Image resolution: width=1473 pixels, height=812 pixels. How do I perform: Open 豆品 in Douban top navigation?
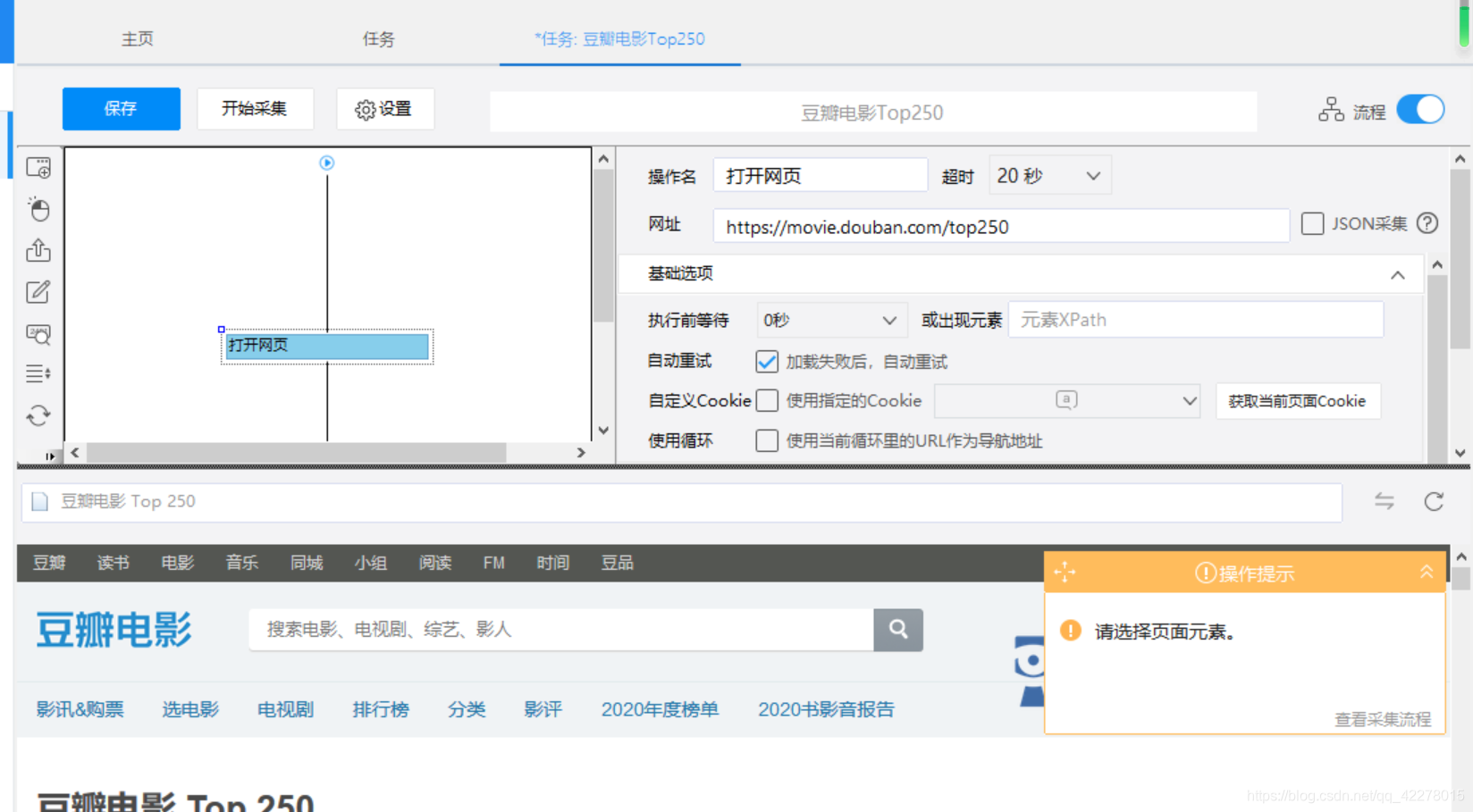coord(618,563)
